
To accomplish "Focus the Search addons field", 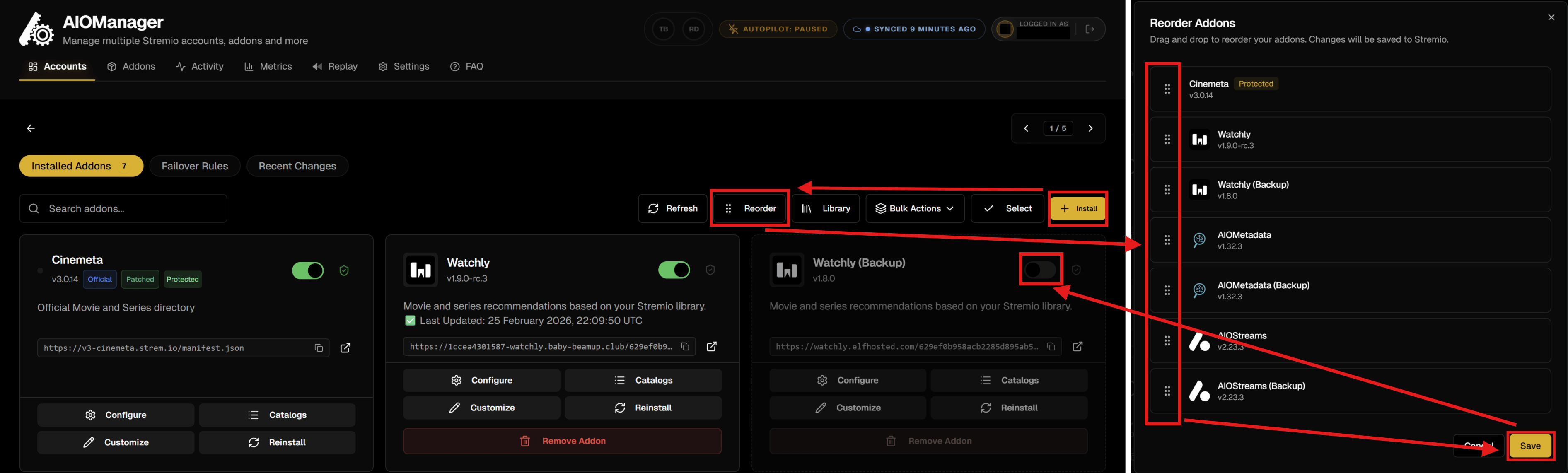I will [123, 209].
